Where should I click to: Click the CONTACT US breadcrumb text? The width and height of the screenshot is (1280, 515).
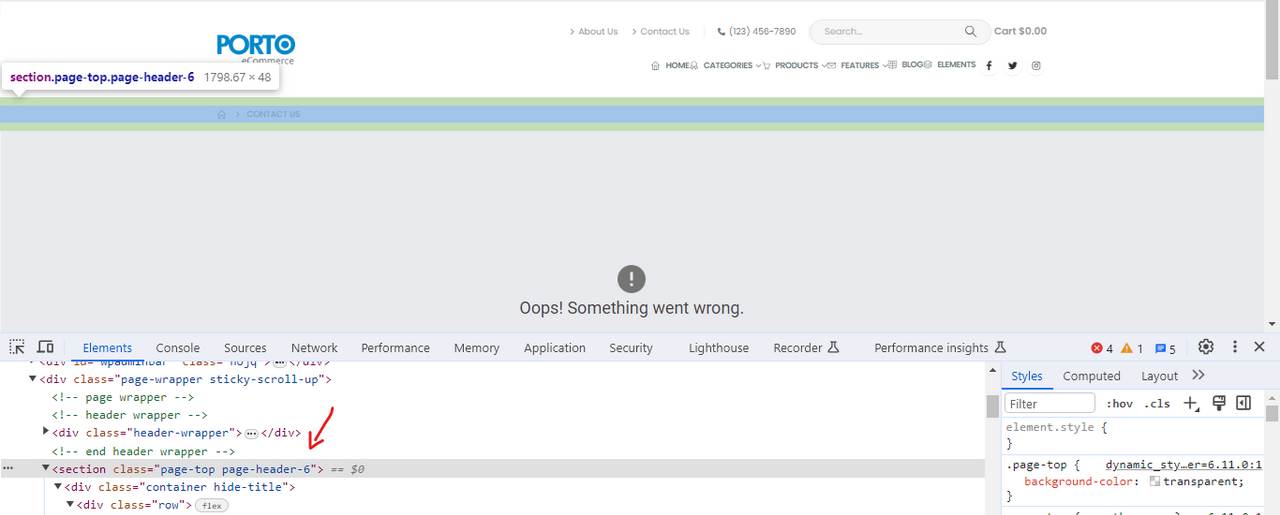click(x=273, y=114)
